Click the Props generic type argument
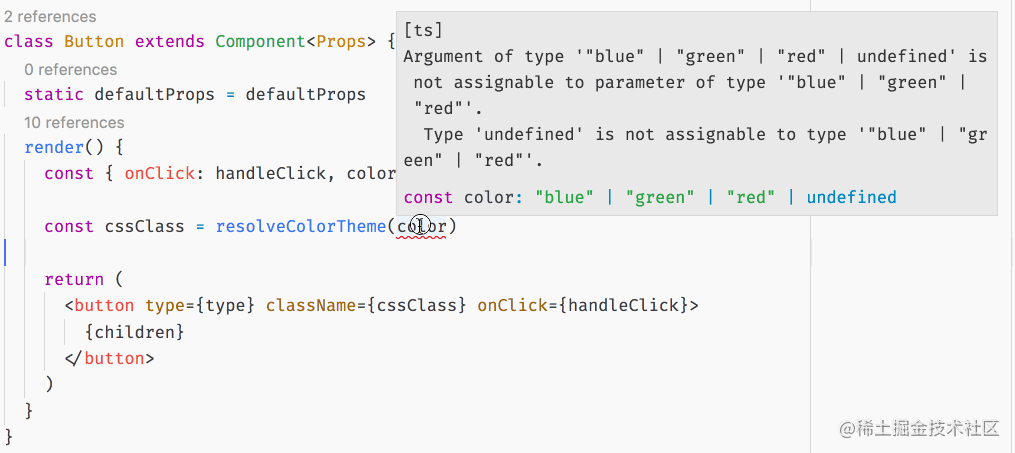1015x453 pixels. click(x=341, y=42)
